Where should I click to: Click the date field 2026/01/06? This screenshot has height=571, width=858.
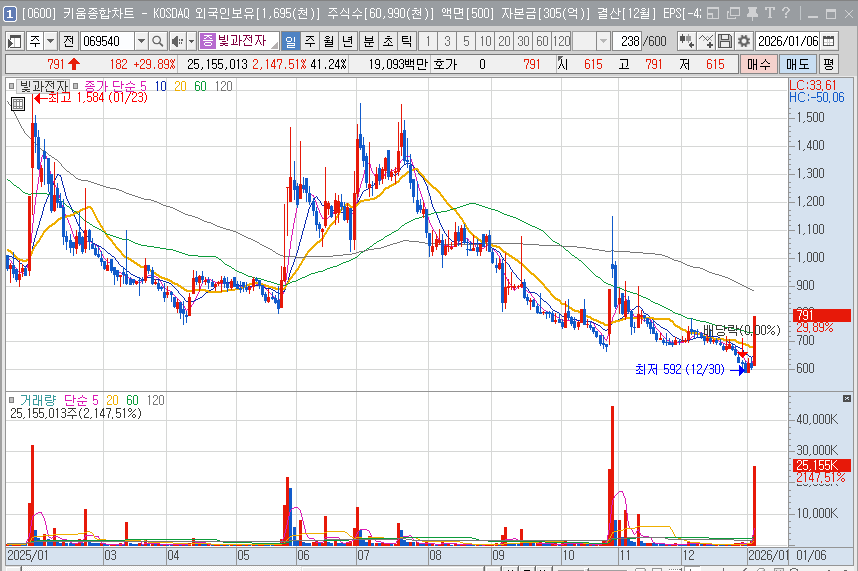[x=788, y=41]
